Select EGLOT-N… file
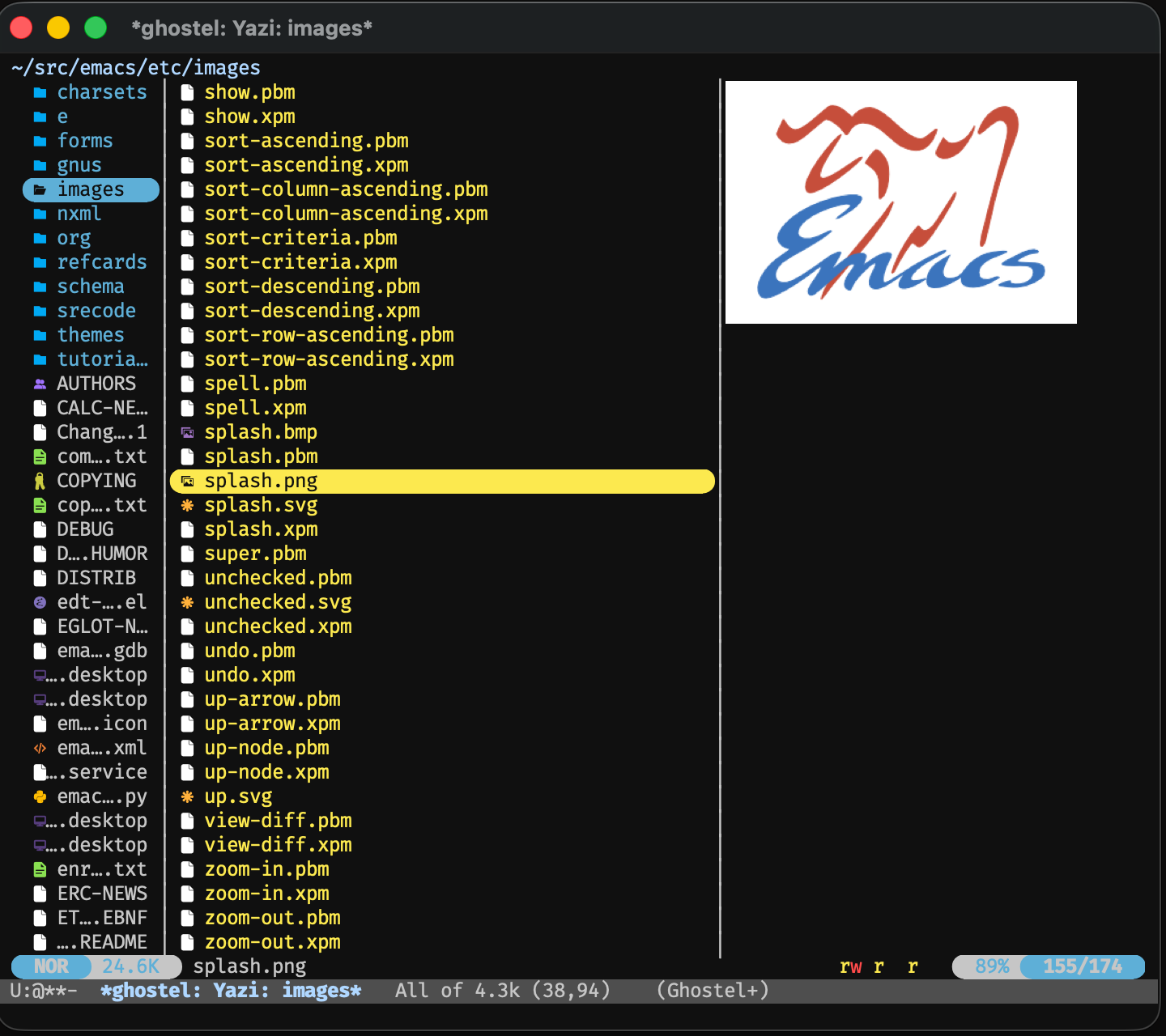This screenshot has width=1166, height=1036. click(x=102, y=626)
